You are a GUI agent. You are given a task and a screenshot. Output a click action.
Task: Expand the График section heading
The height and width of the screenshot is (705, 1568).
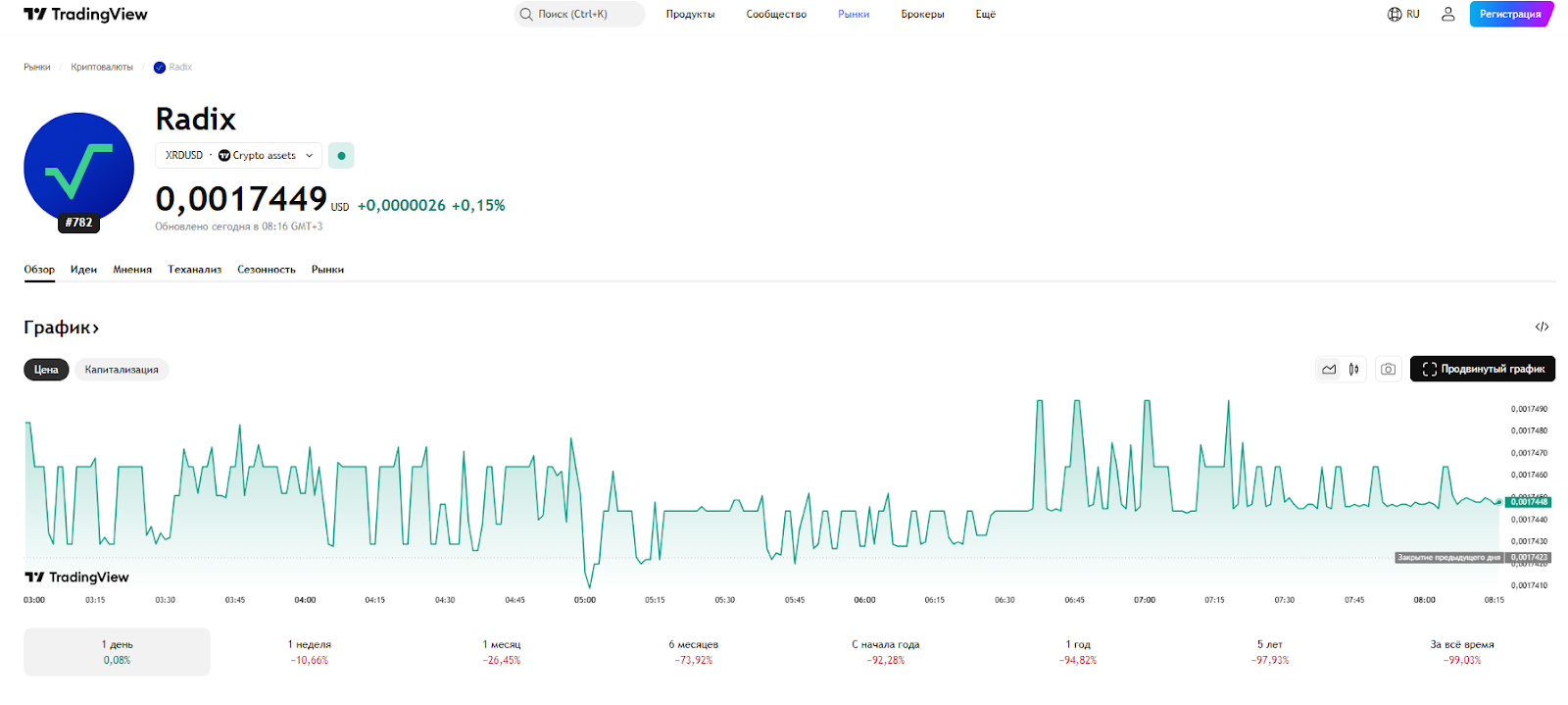click(x=61, y=327)
